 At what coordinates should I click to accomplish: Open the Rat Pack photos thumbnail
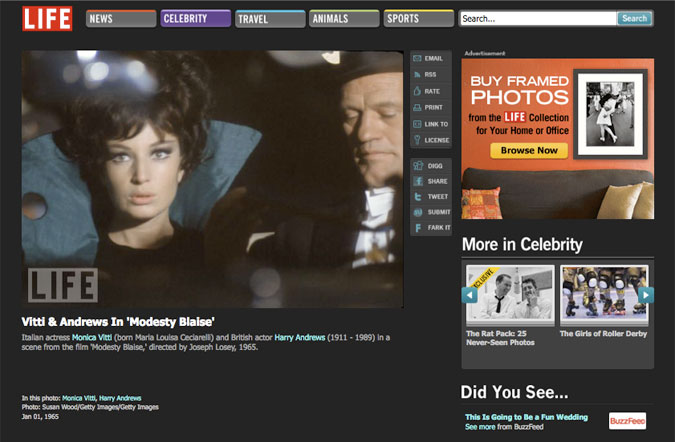(508, 295)
